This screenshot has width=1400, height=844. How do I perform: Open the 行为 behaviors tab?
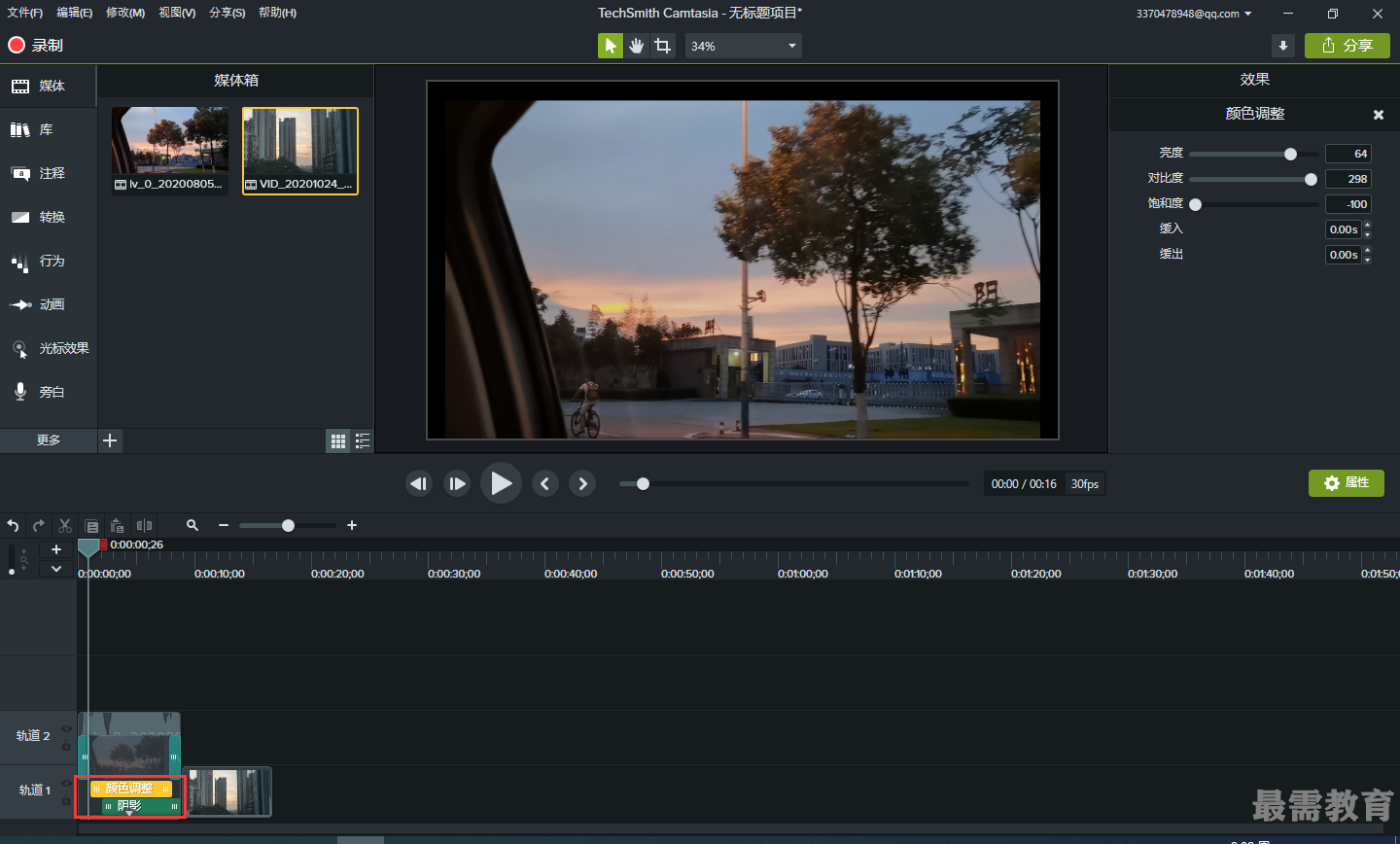48,261
